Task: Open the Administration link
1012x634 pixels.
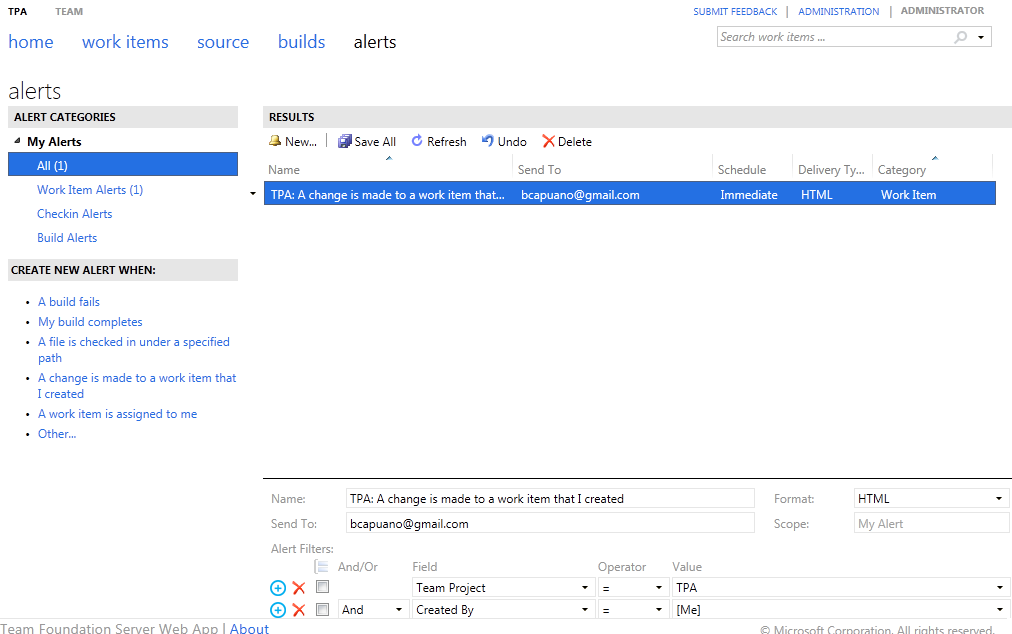Action: 838,12
